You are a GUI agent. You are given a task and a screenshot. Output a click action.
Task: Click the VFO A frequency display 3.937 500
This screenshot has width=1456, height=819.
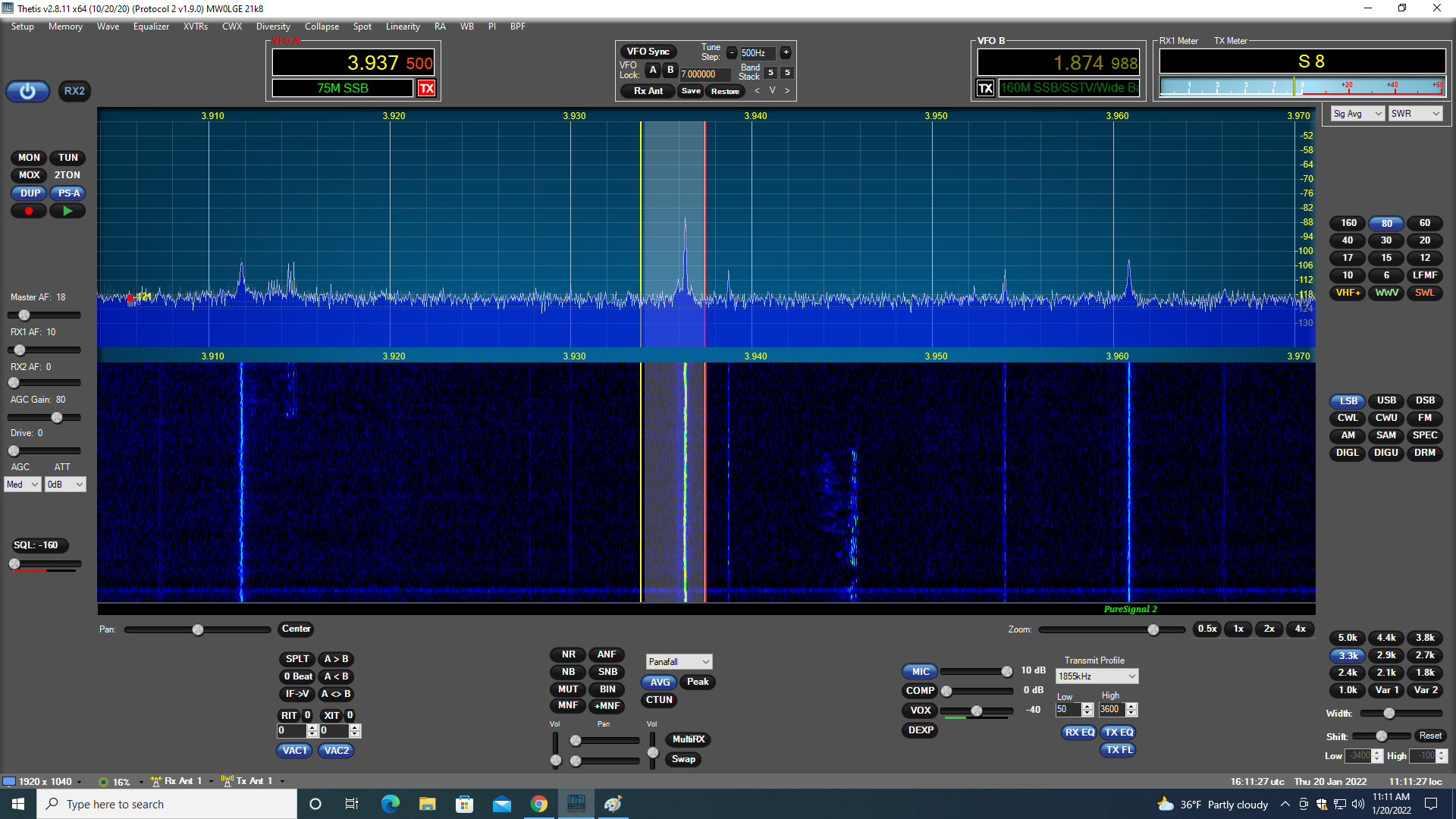coord(353,62)
